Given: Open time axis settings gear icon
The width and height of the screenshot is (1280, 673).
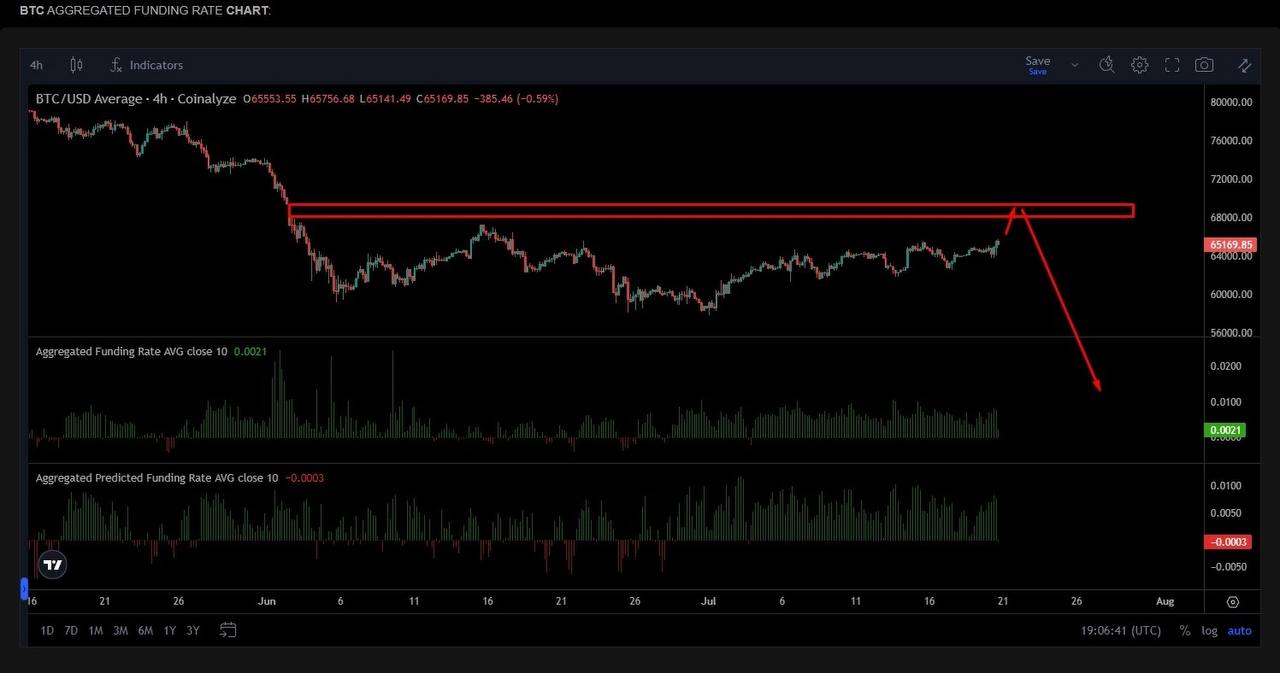Looking at the screenshot, I should click(1232, 602).
